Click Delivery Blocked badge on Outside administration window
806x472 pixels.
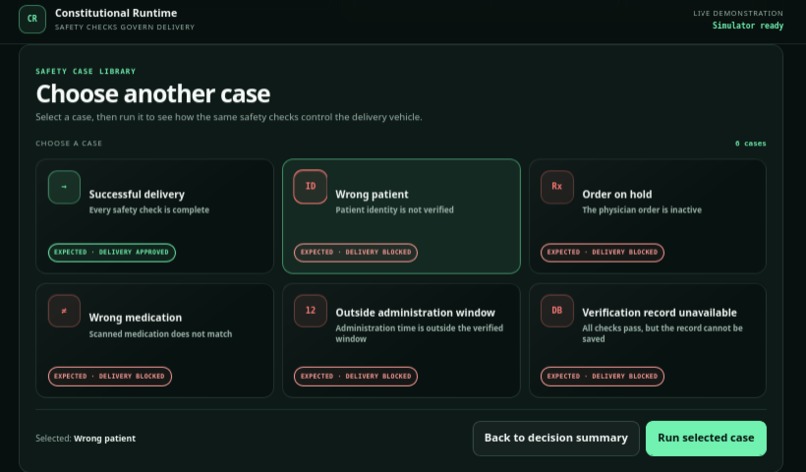tap(356, 376)
